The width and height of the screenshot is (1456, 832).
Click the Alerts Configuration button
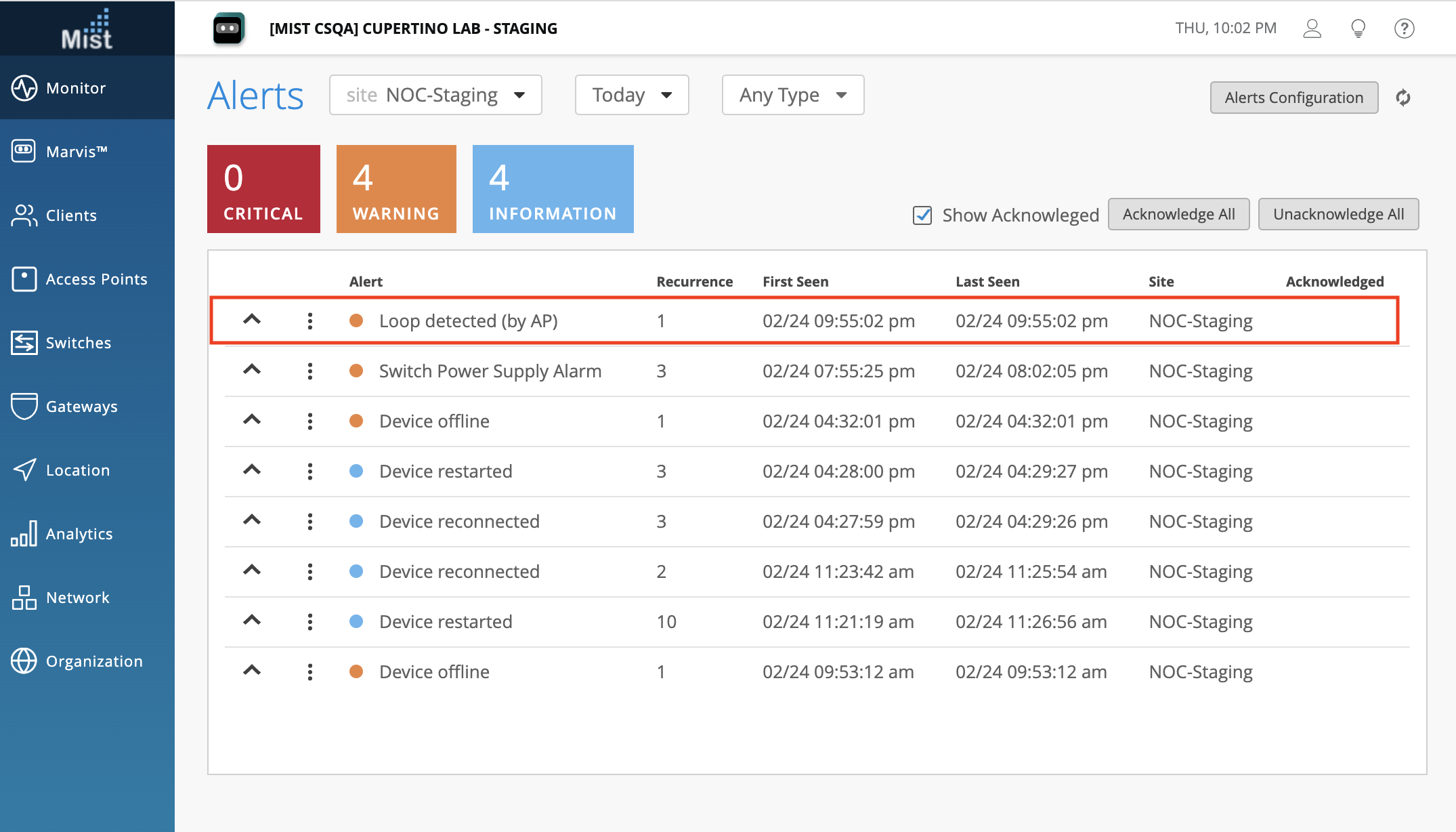click(1293, 98)
